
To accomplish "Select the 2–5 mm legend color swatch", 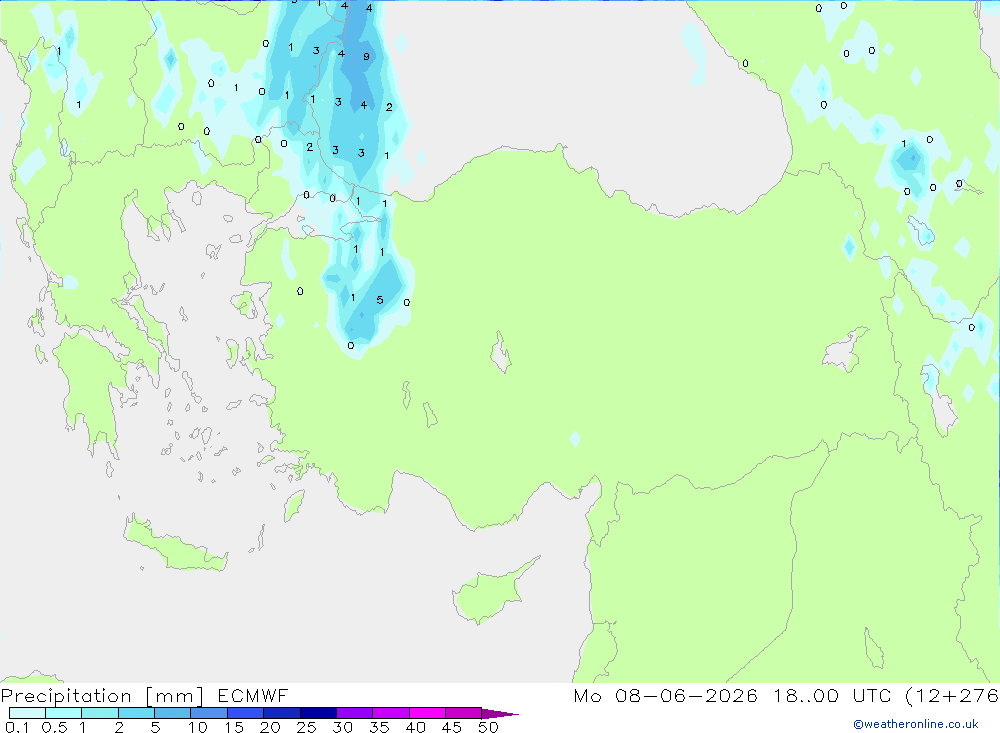I will tap(136, 713).
